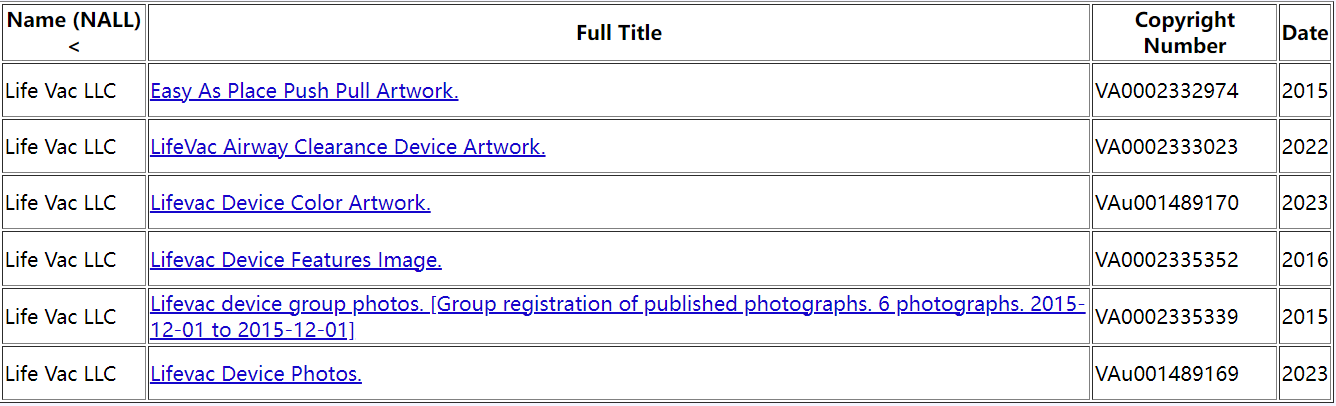Select copyright number VA0002333023
1336x406 pixels.
coord(1166,147)
